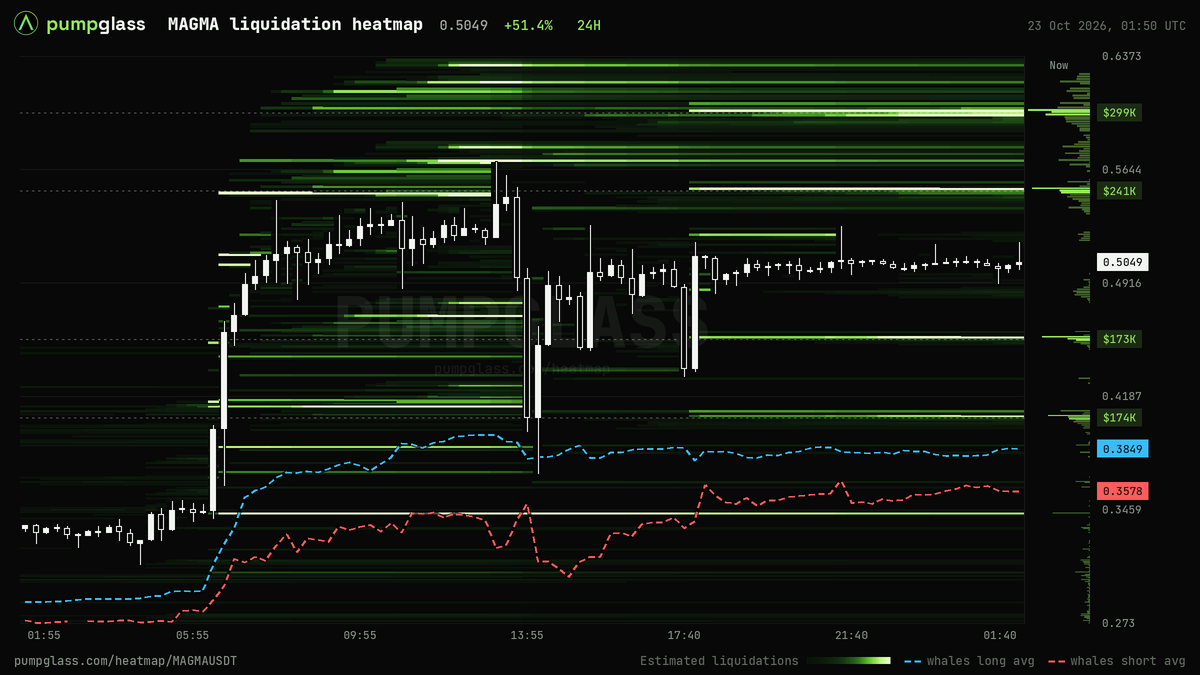Image resolution: width=1200 pixels, height=675 pixels.
Task: Click the 23 Oct 2026 timestamp
Action: click(x=1107, y=25)
